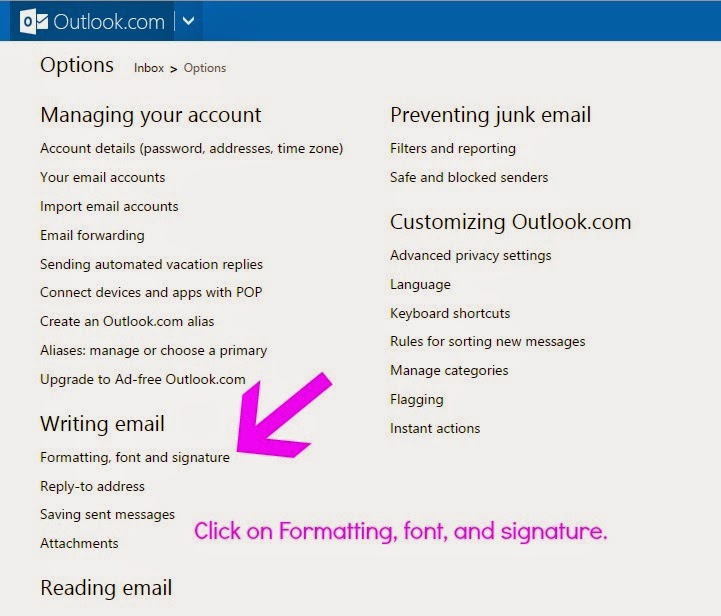Image resolution: width=721 pixels, height=616 pixels.
Task: Open Email forwarding settings
Action: (x=92, y=235)
